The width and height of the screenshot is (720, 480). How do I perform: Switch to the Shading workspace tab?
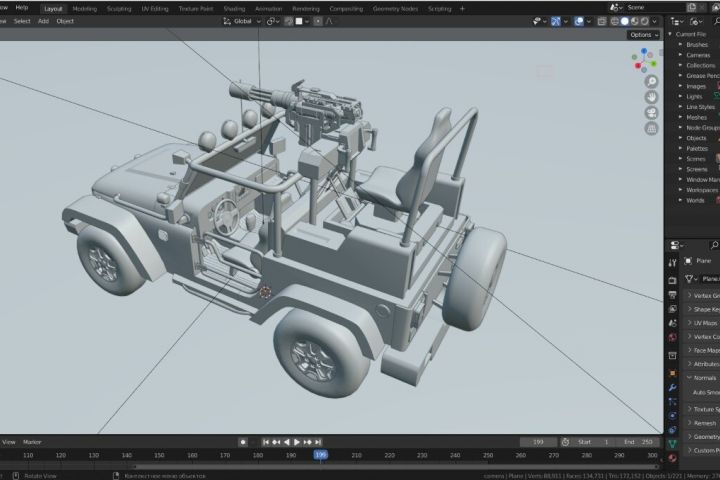pyautogui.click(x=234, y=8)
